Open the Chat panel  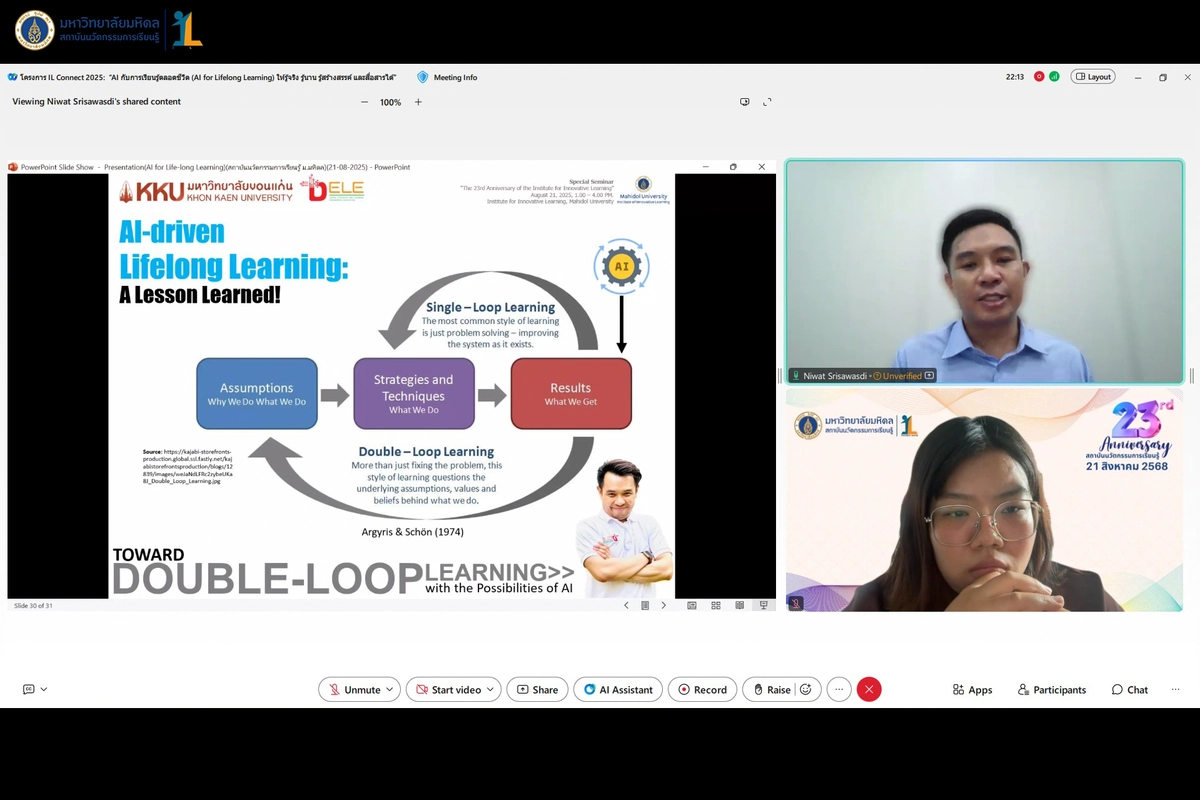point(1129,690)
